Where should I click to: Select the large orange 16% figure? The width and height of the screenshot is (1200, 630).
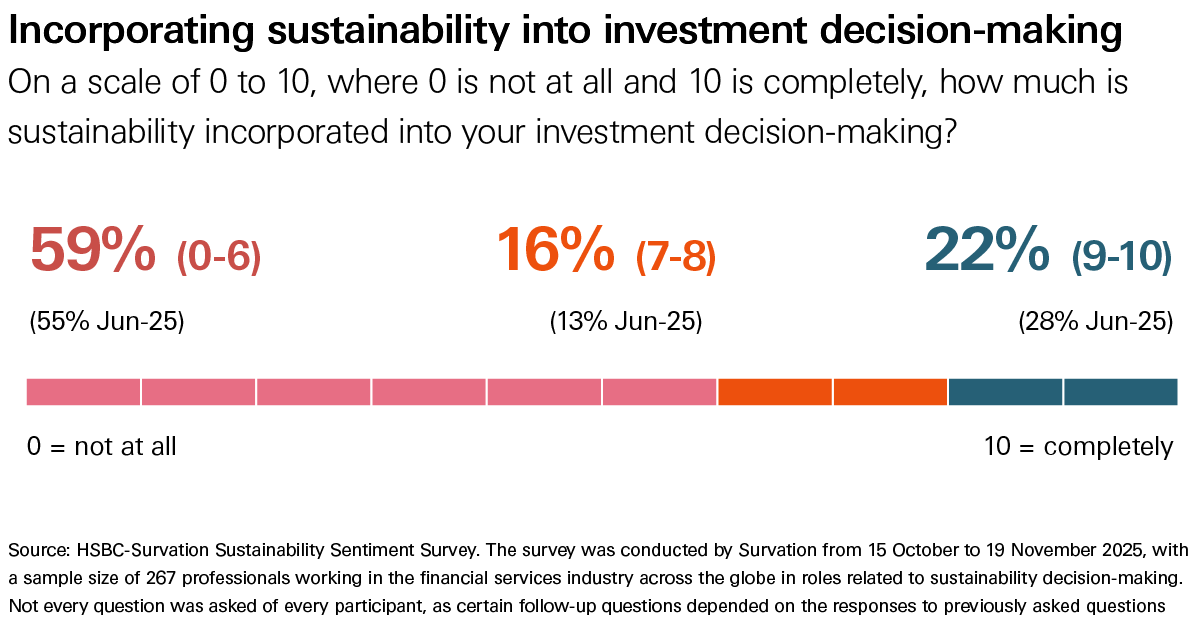[x=555, y=250]
